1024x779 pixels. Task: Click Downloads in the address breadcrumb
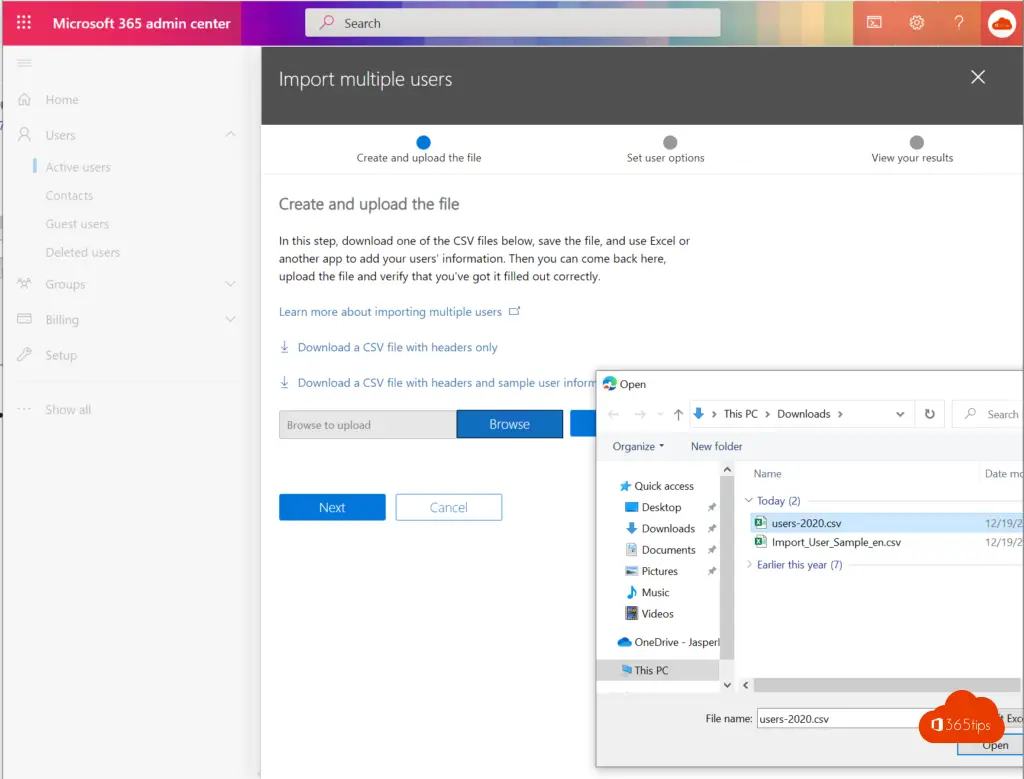(x=803, y=414)
